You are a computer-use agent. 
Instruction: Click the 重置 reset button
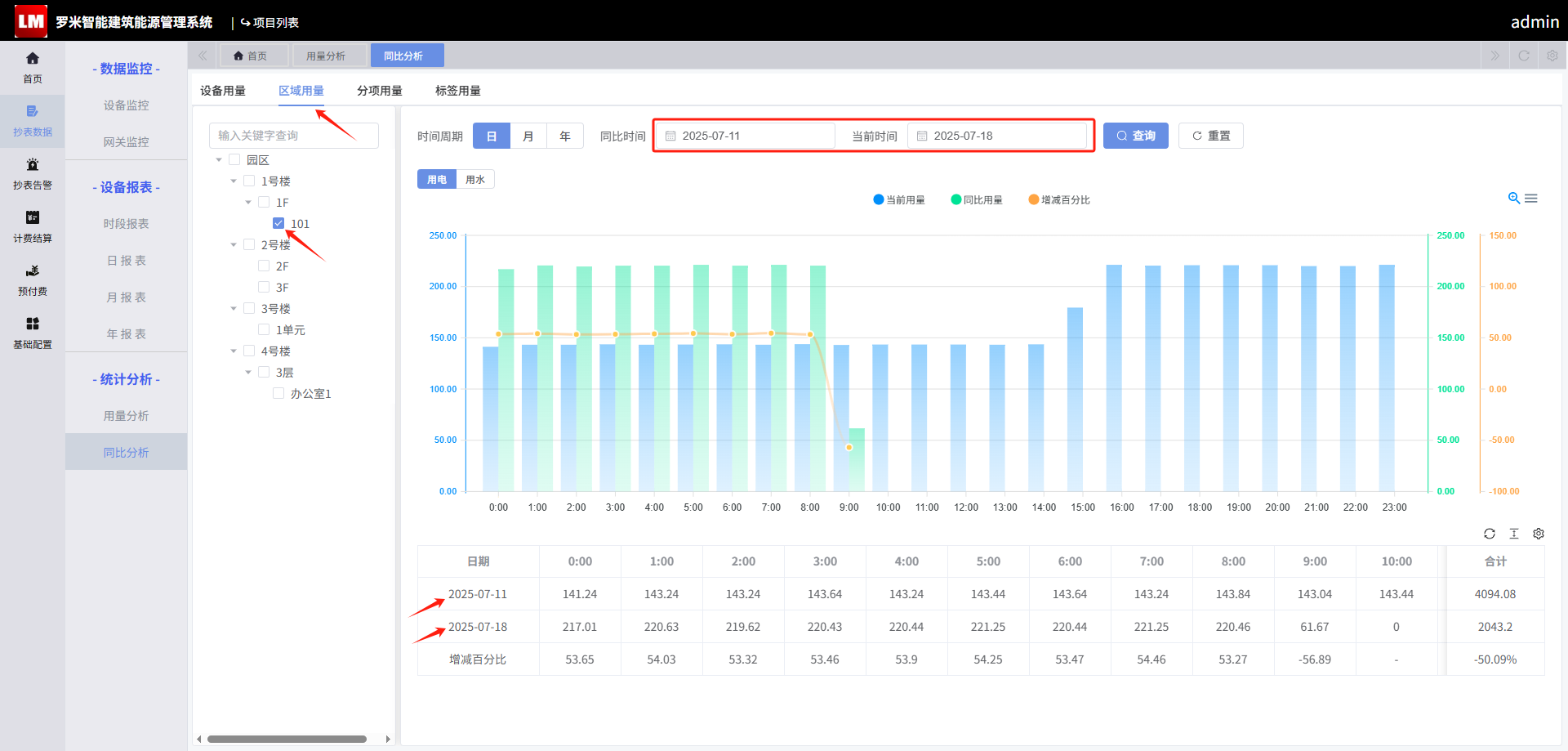(1211, 136)
